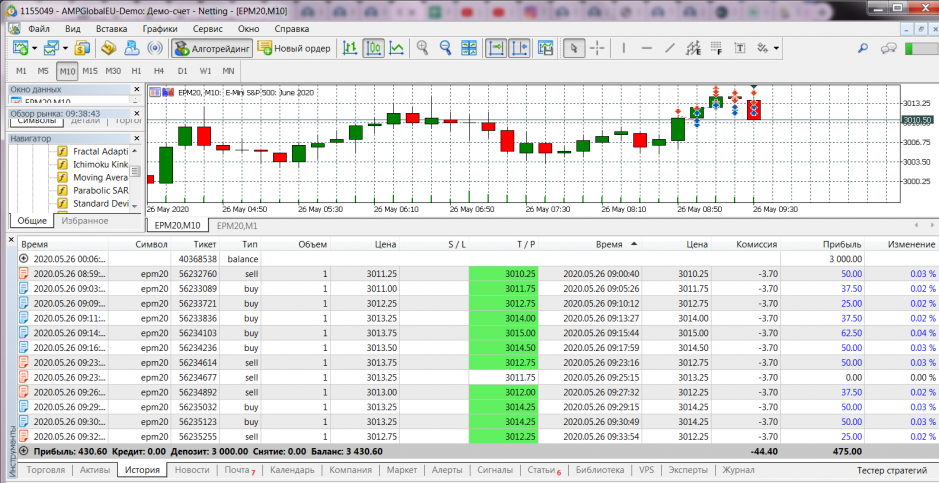Open the chat bubbles icon
Image resolution: width=939 pixels, height=483 pixels.
point(889,48)
